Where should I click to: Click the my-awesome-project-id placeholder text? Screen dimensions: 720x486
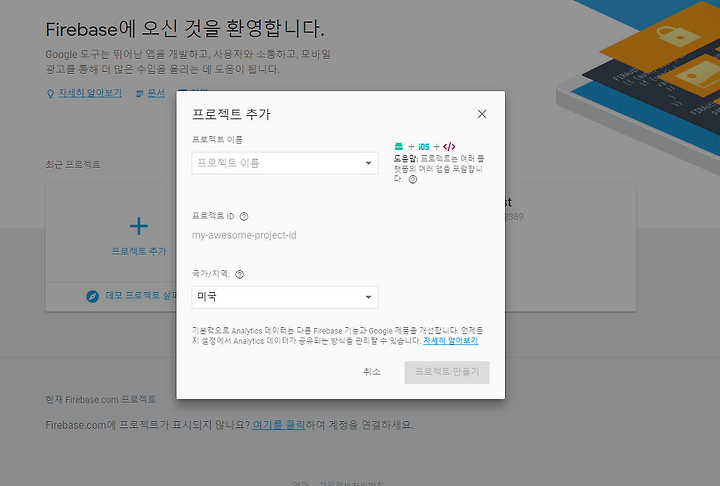coord(244,235)
